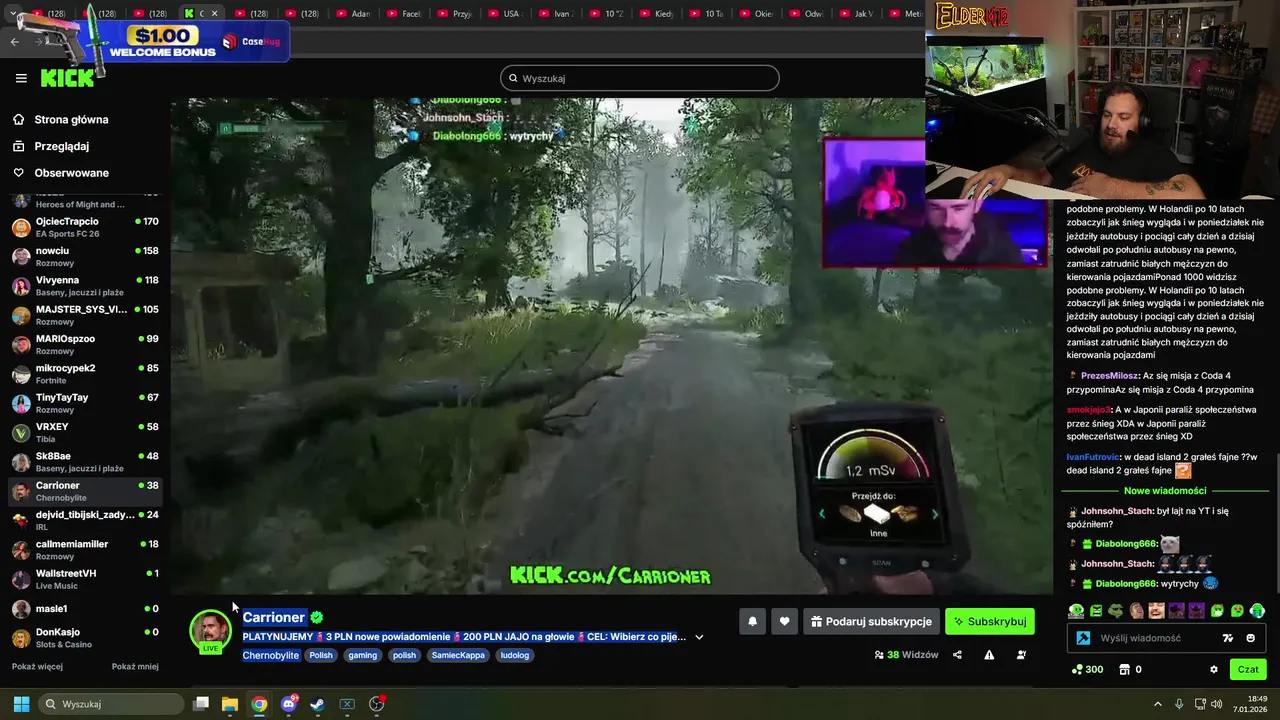
Task: Select the SamiecKappa tag
Action: (458, 655)
